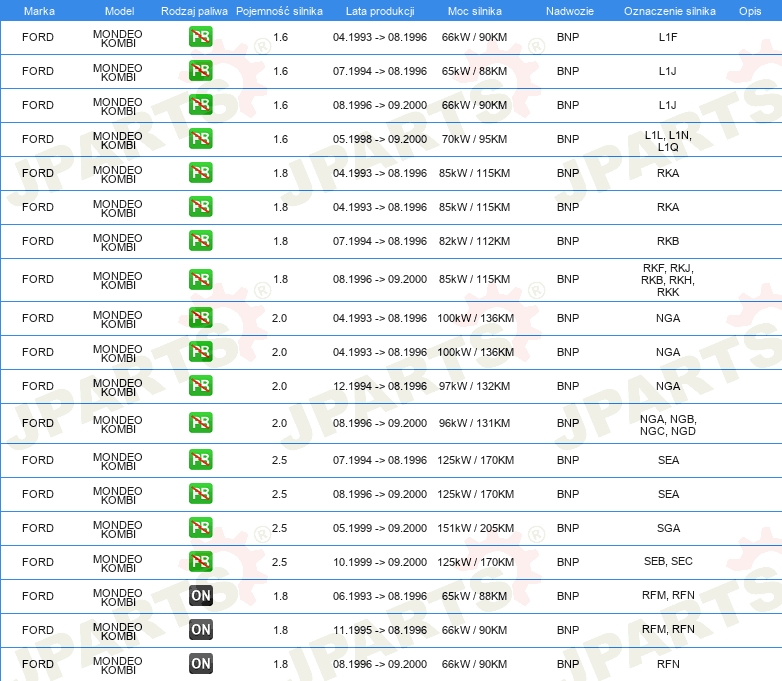Select the 70kW / 95KM power cell
Screen dimensions: 782x681
[474, 139]
